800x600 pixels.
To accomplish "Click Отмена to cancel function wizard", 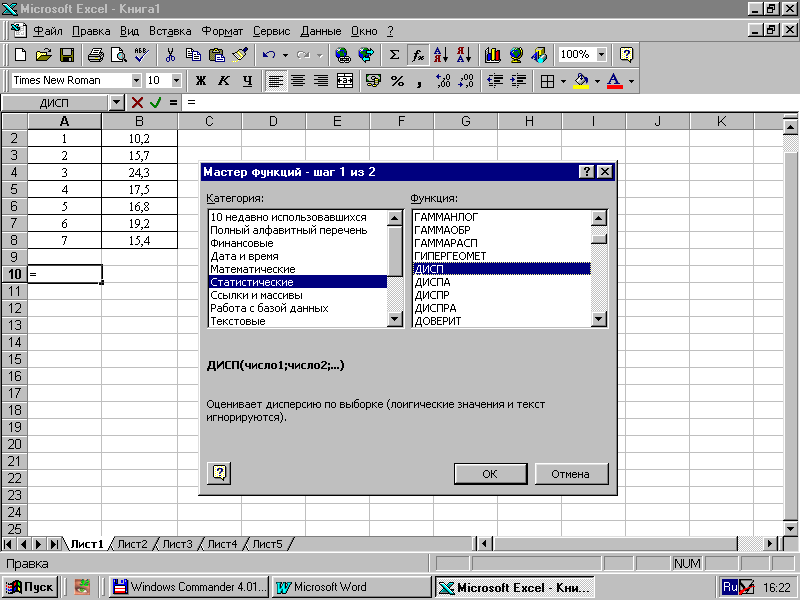I will click(x=571, y=474).
